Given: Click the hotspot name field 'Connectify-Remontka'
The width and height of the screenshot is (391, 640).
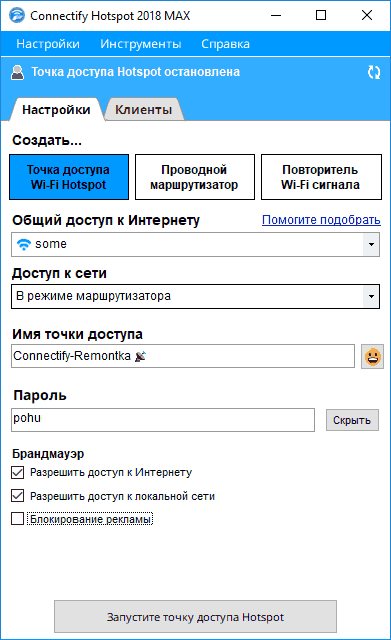Looking at the screenshot, I should 183,356.
